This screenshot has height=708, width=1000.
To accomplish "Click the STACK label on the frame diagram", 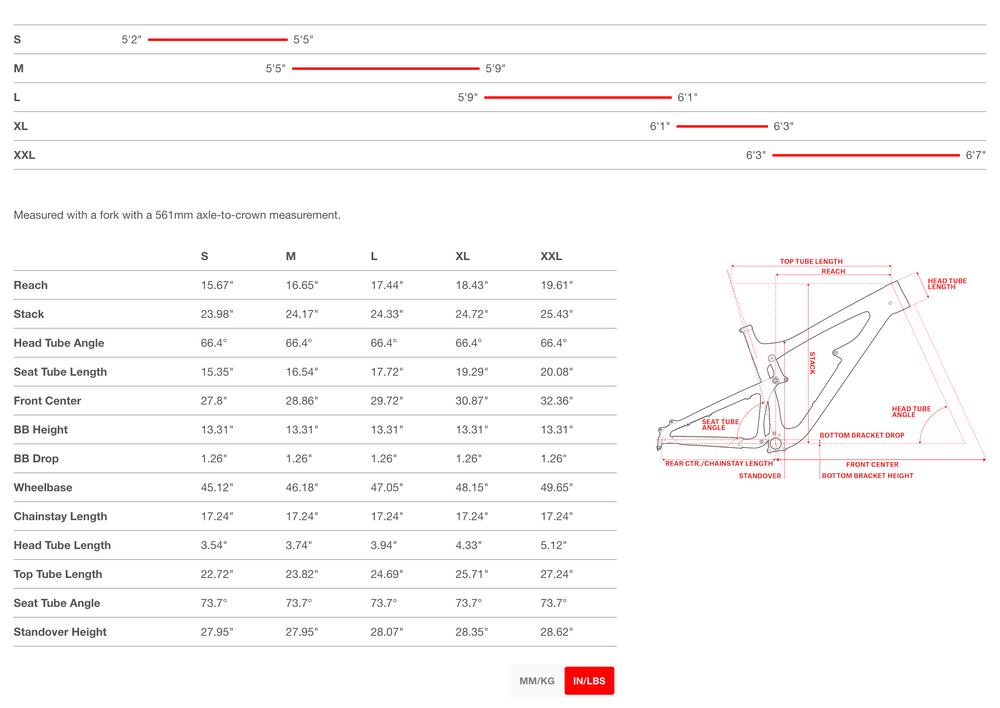I will coord(812,363).
